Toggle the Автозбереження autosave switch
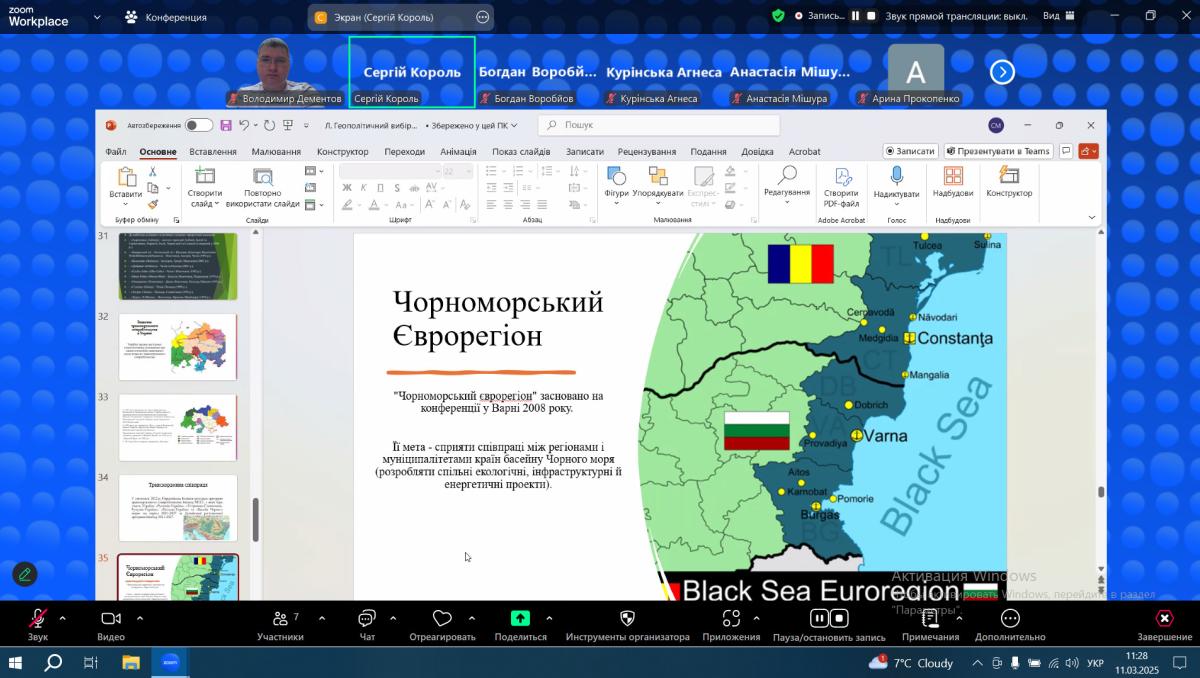The height and width of the screenshot is (678, 1200). [x=198, y=125]
